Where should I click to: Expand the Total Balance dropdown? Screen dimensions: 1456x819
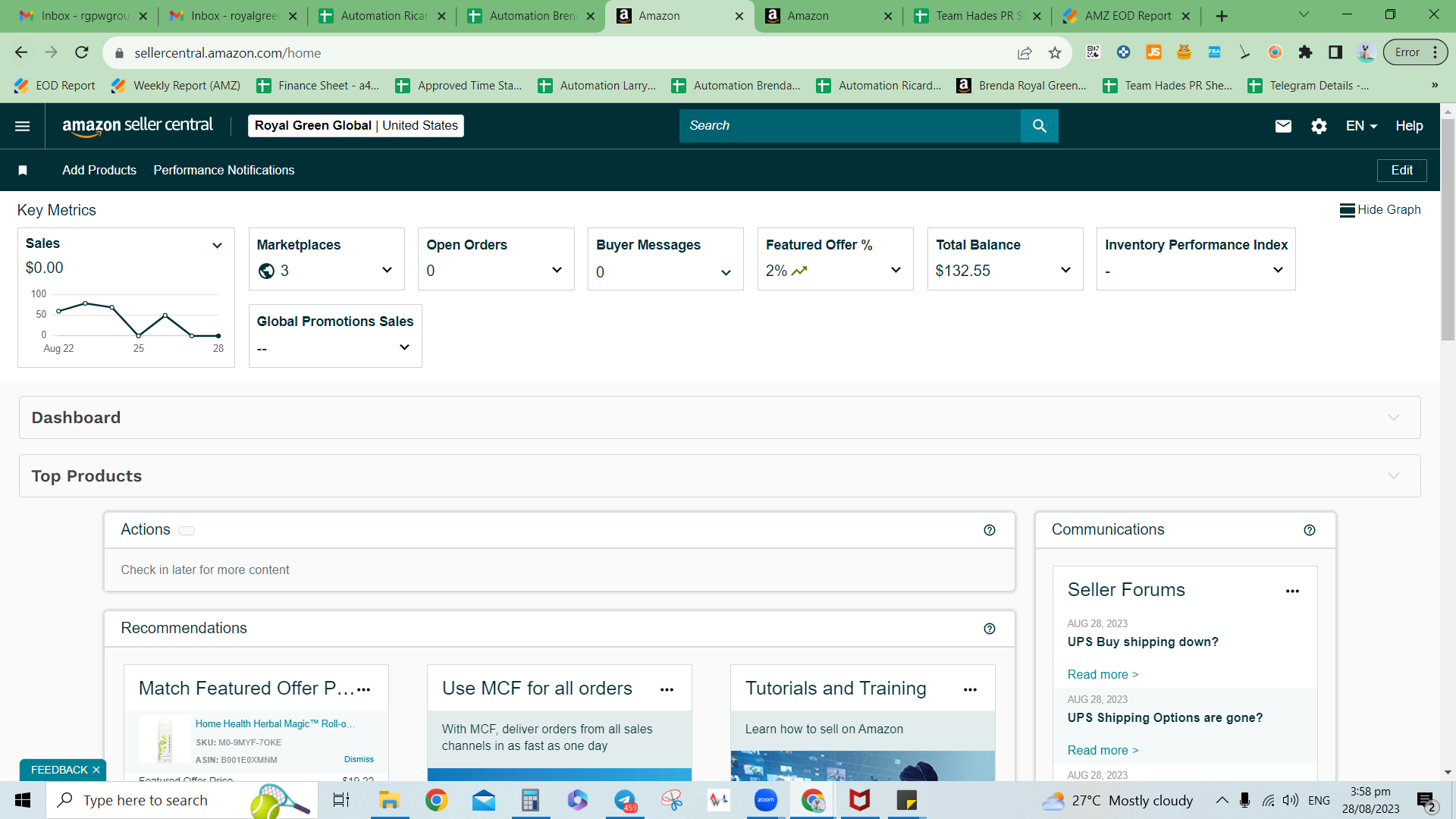[1065, 270]
